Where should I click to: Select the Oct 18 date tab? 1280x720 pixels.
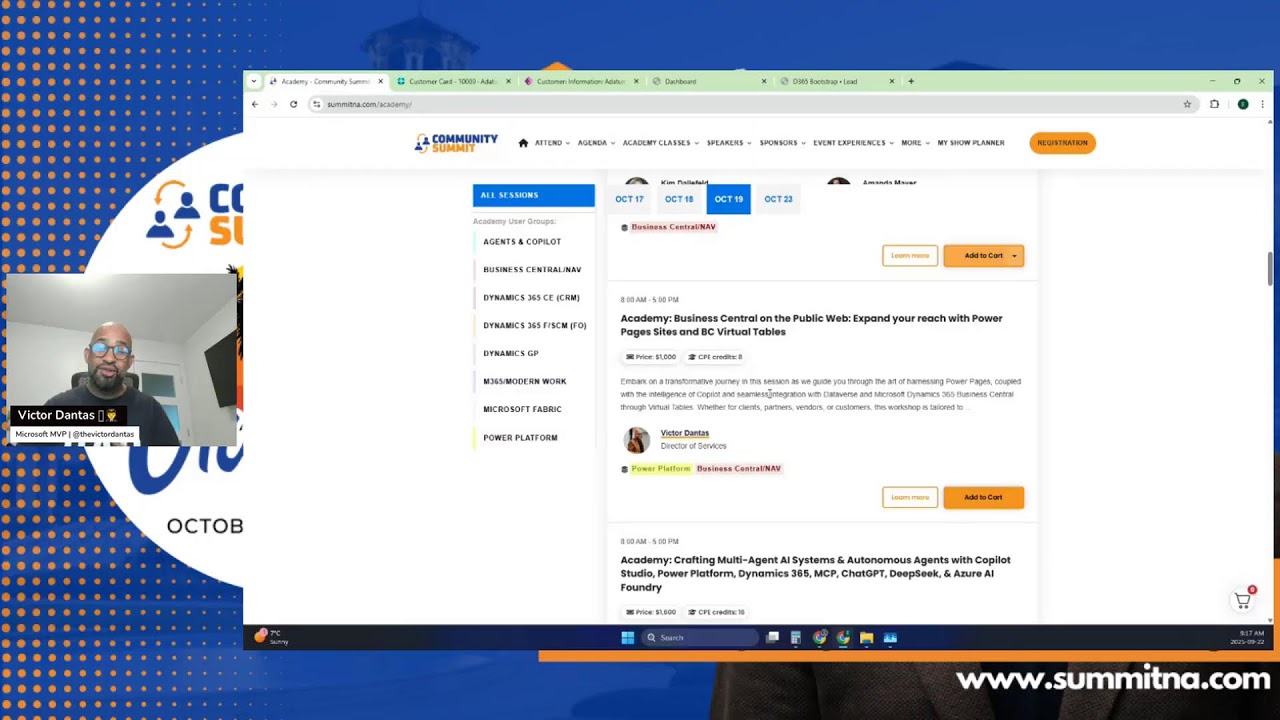click(x=679, y=199)
